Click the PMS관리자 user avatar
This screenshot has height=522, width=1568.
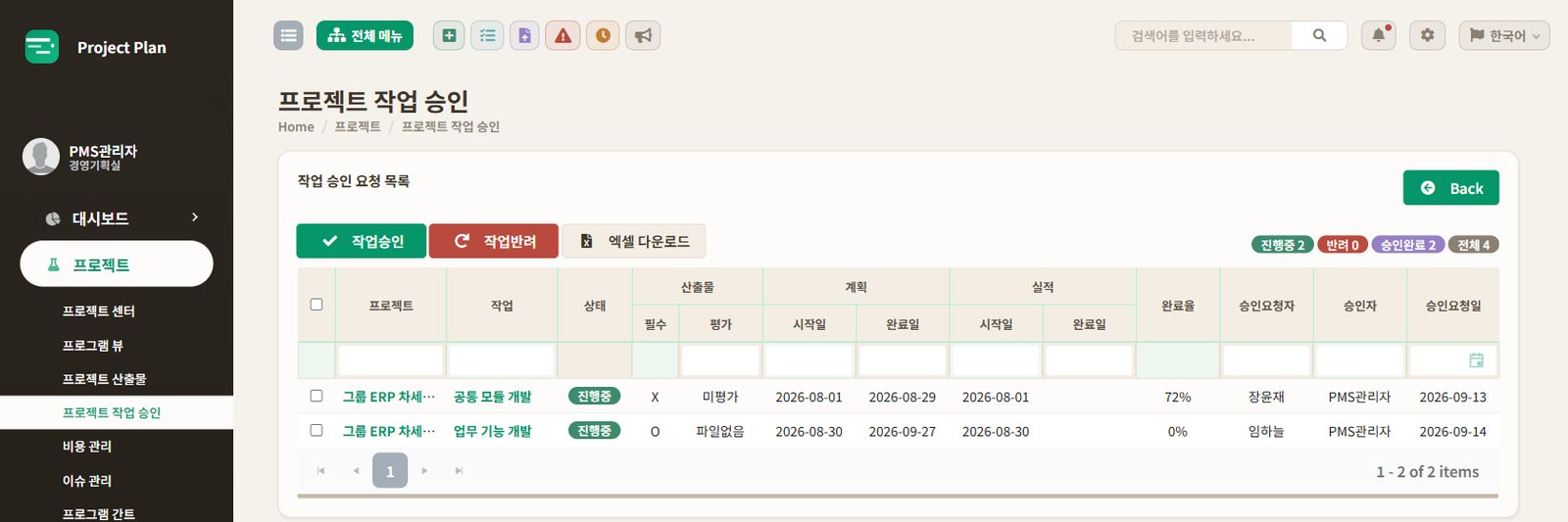coord(41,157)
